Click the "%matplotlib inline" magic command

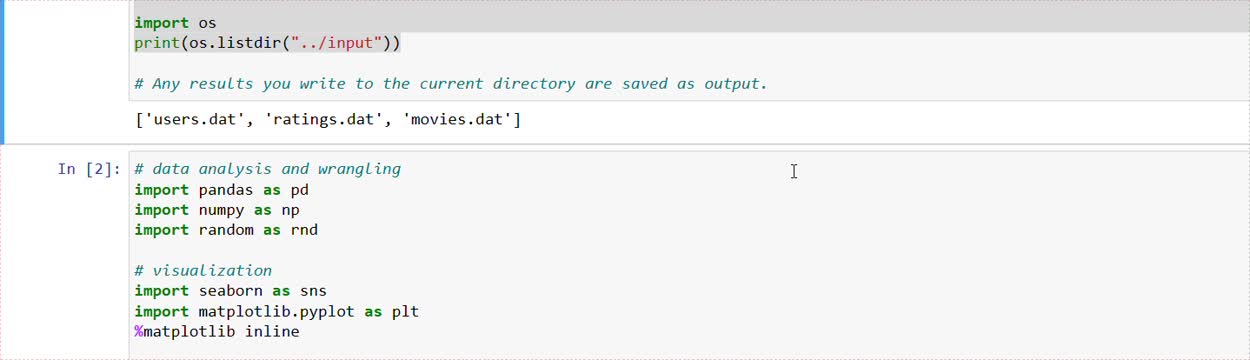pos(217,332)
